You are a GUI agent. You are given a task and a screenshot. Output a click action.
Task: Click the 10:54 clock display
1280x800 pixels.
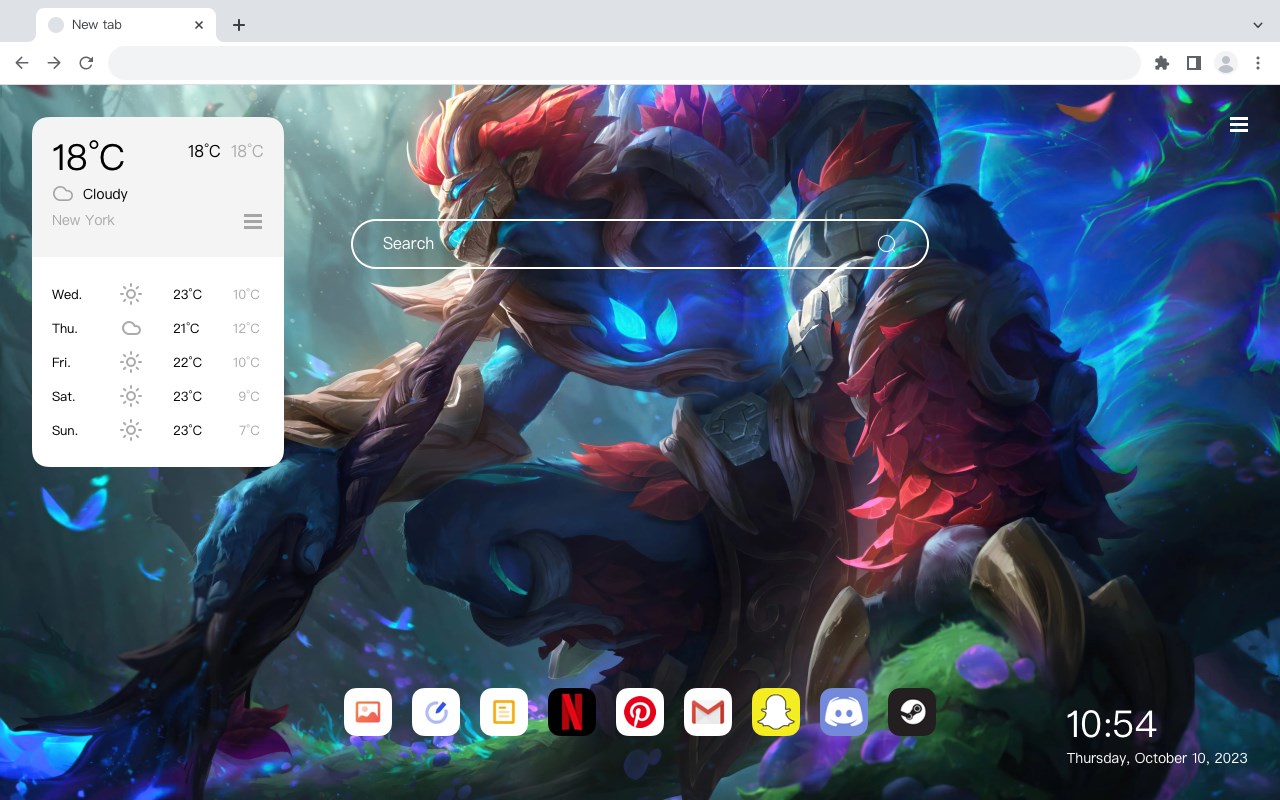(x=1111, y=724)
